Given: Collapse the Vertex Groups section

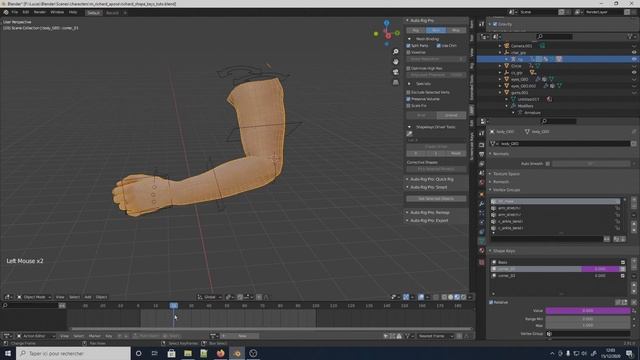Looking at the screenshot, I should click(x=506, y=190).
